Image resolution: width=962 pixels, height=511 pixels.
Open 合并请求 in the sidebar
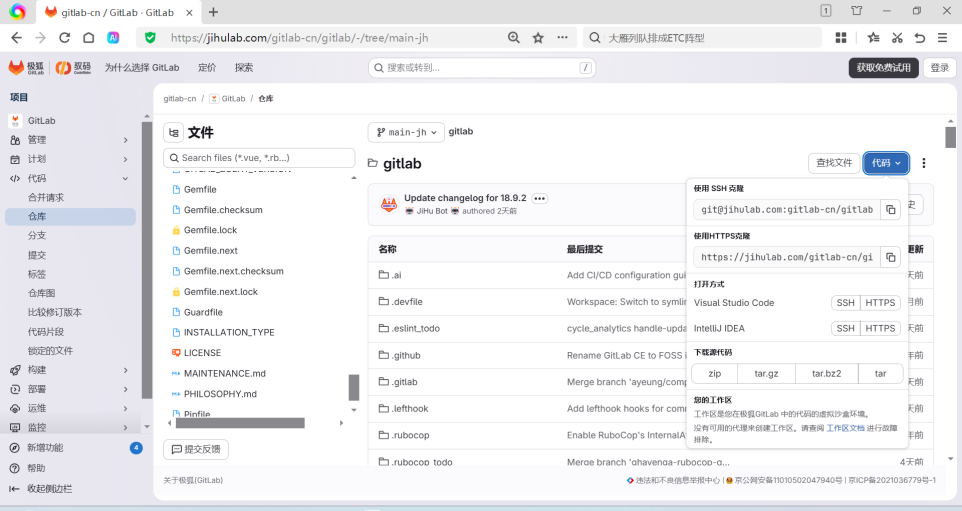[x=46, y=198]
